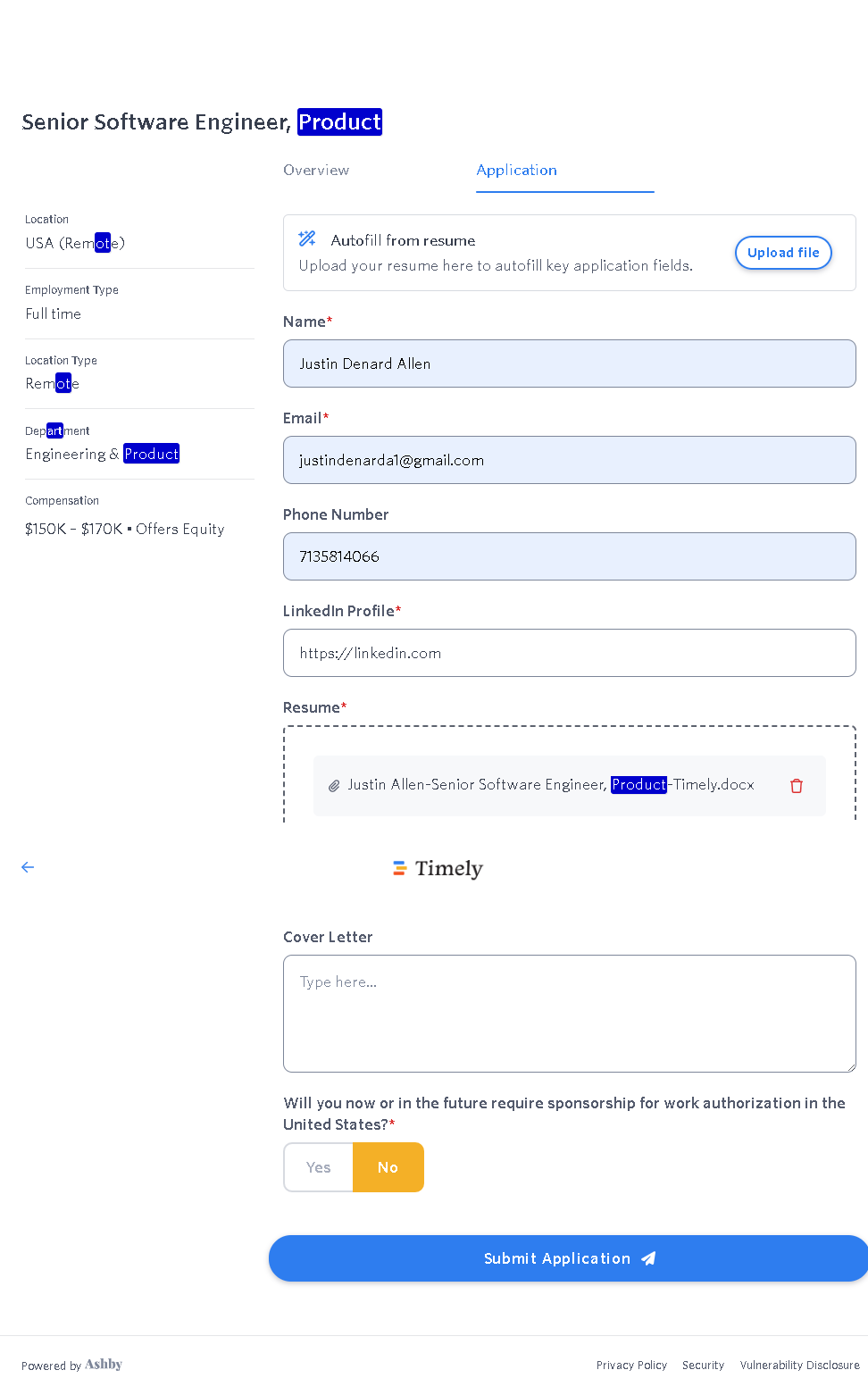This screenshot has width=868, height=1395.
Task: Open the Application tab
Action: pos(517,170)
